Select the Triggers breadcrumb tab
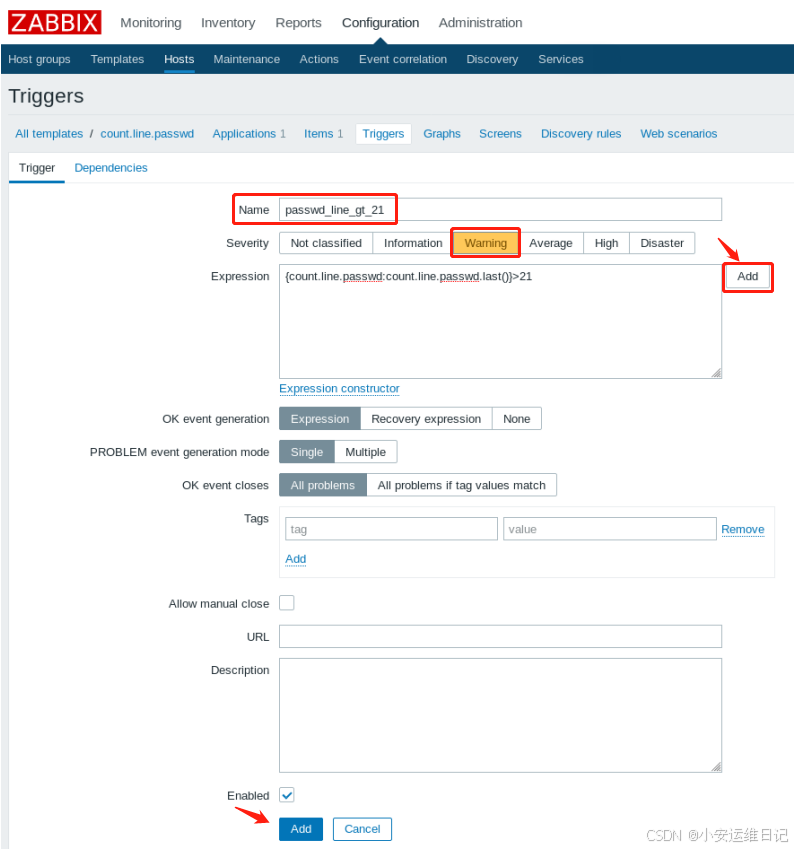This screenshot has width=795, height=849. (383, 134)
